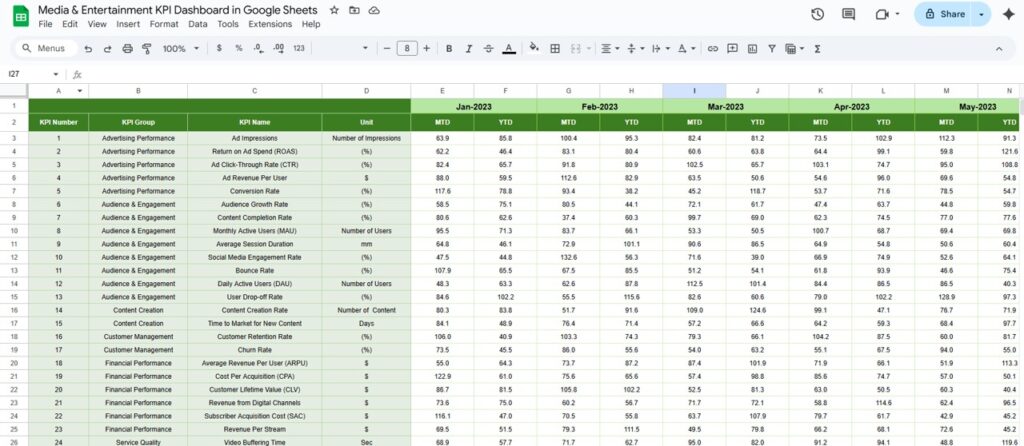
Task: Select row 10 header
Action: click(14, 231)
